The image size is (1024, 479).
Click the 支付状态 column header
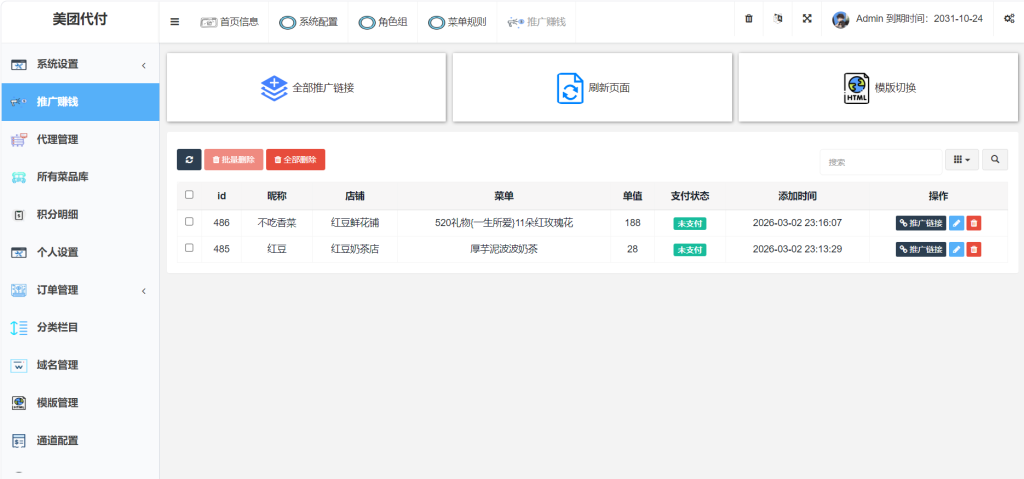pyautogui.click(x=690, y=195)
